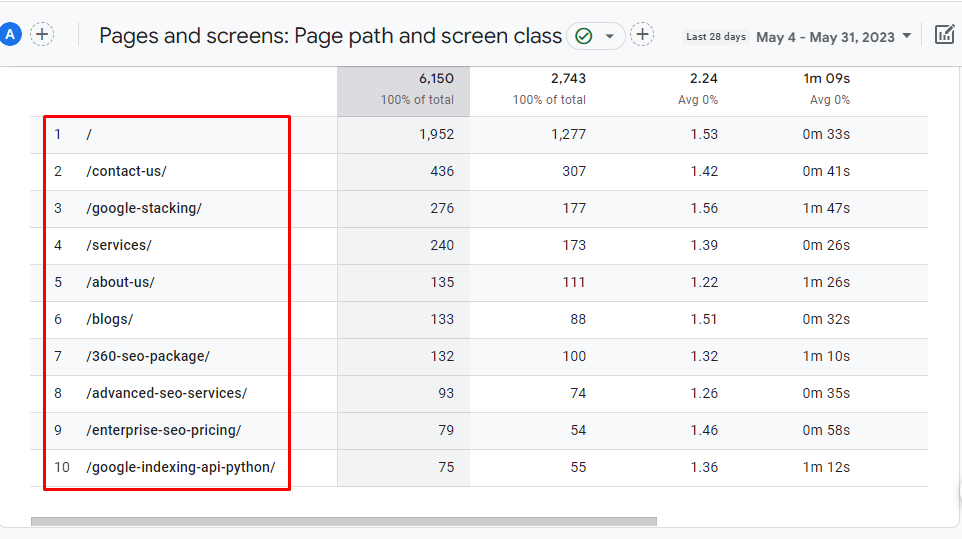Add a filter with plus icon after title
This screenshot has height=539, width=962.
642,34
